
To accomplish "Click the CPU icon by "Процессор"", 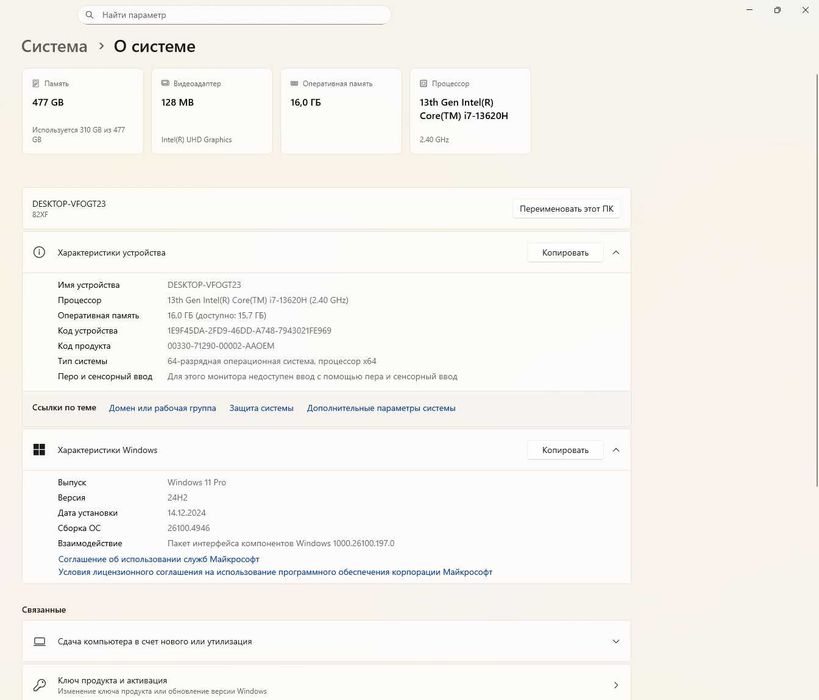I will coord(424,83).
